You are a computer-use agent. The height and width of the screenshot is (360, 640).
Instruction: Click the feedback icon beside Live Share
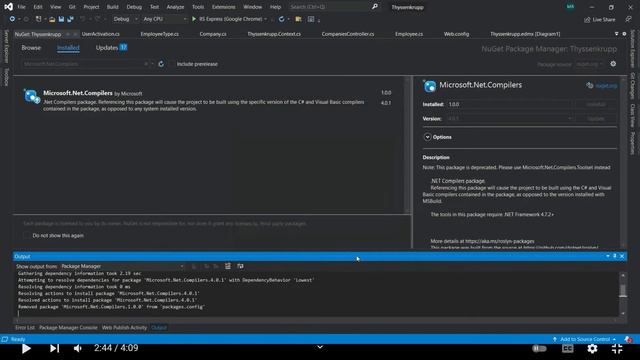pyautogui.click(x=629, y=19)
